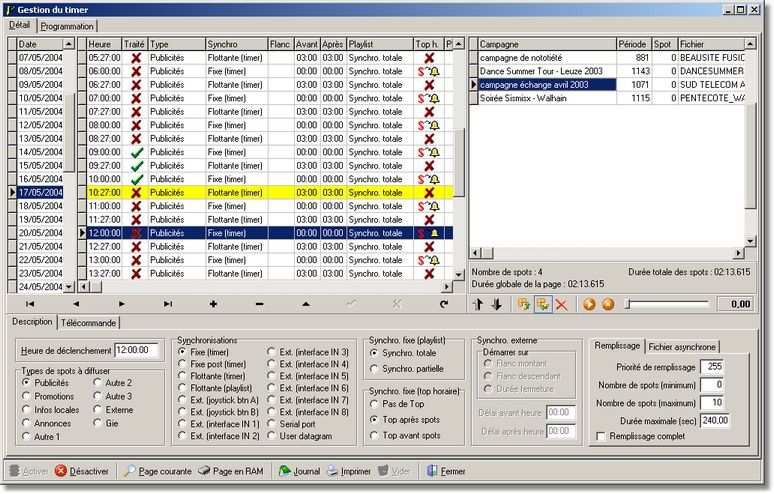Screen dimensions: 774x494
Task: Delete record with minus navigator button
Action: click(x=260, y=304)
